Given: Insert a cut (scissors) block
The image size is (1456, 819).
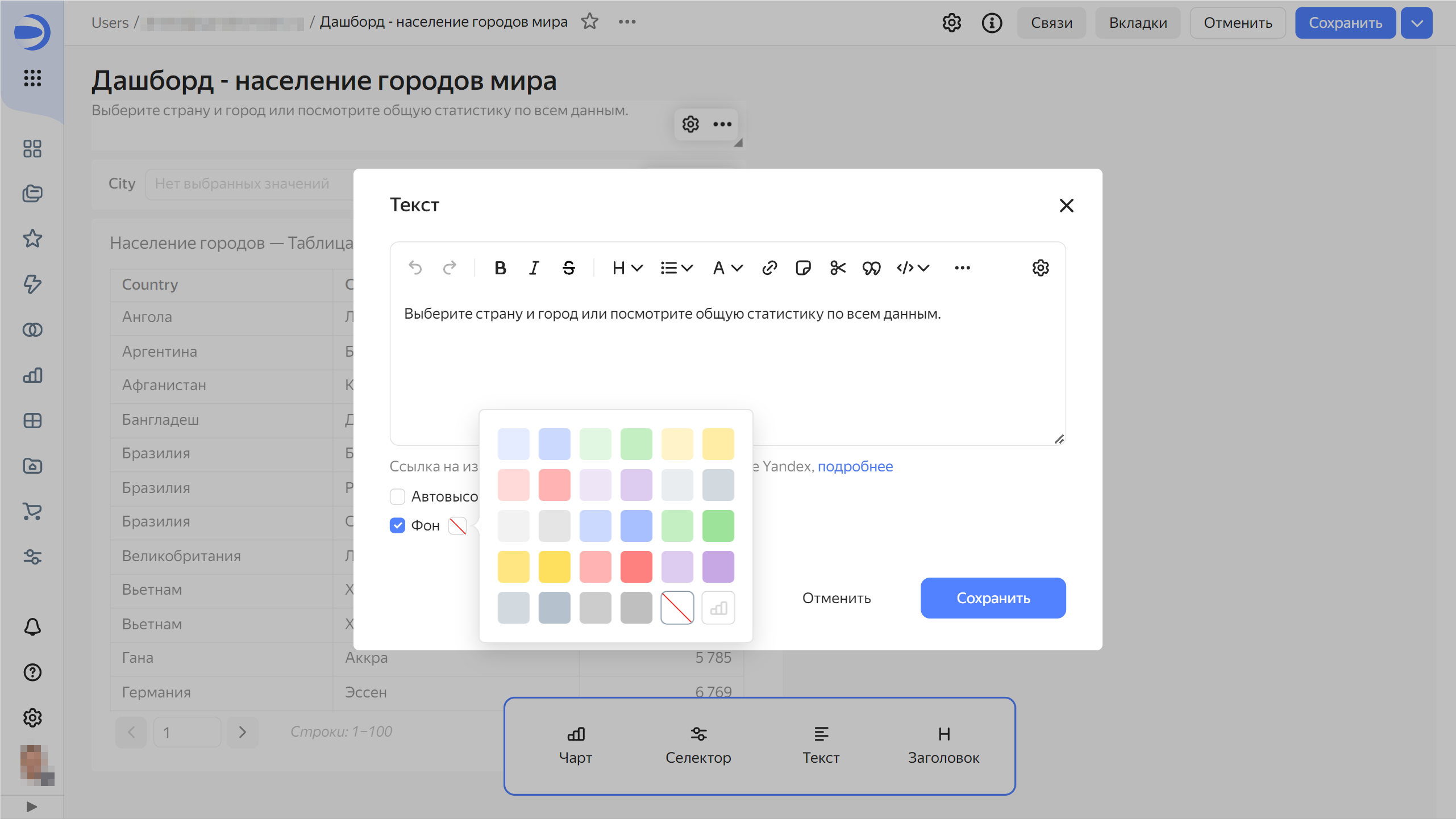Looking at the screenshot, I should [838, 268].
